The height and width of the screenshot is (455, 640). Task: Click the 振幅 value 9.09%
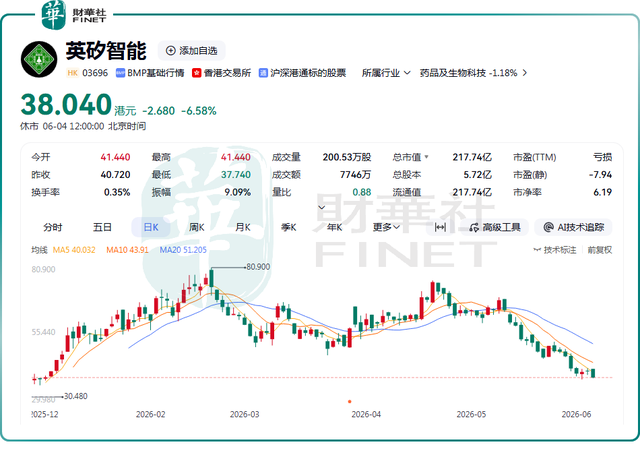coord(238,192)
